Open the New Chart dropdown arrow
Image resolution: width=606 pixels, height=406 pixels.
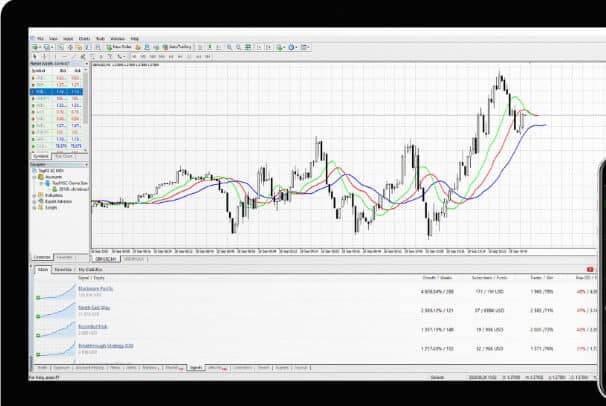(40, 47)
